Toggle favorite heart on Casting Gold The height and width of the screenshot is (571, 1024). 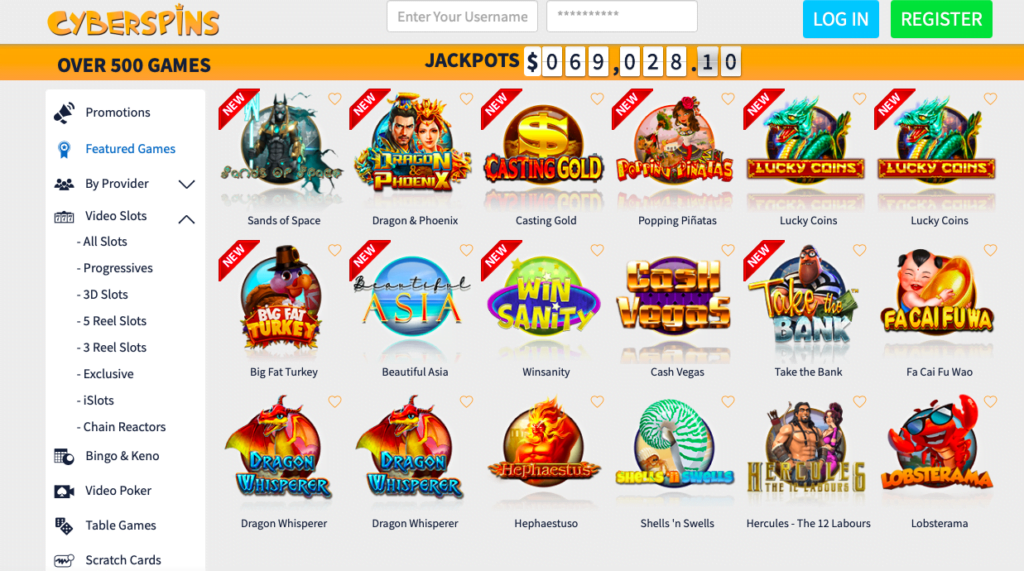point(597,99)
